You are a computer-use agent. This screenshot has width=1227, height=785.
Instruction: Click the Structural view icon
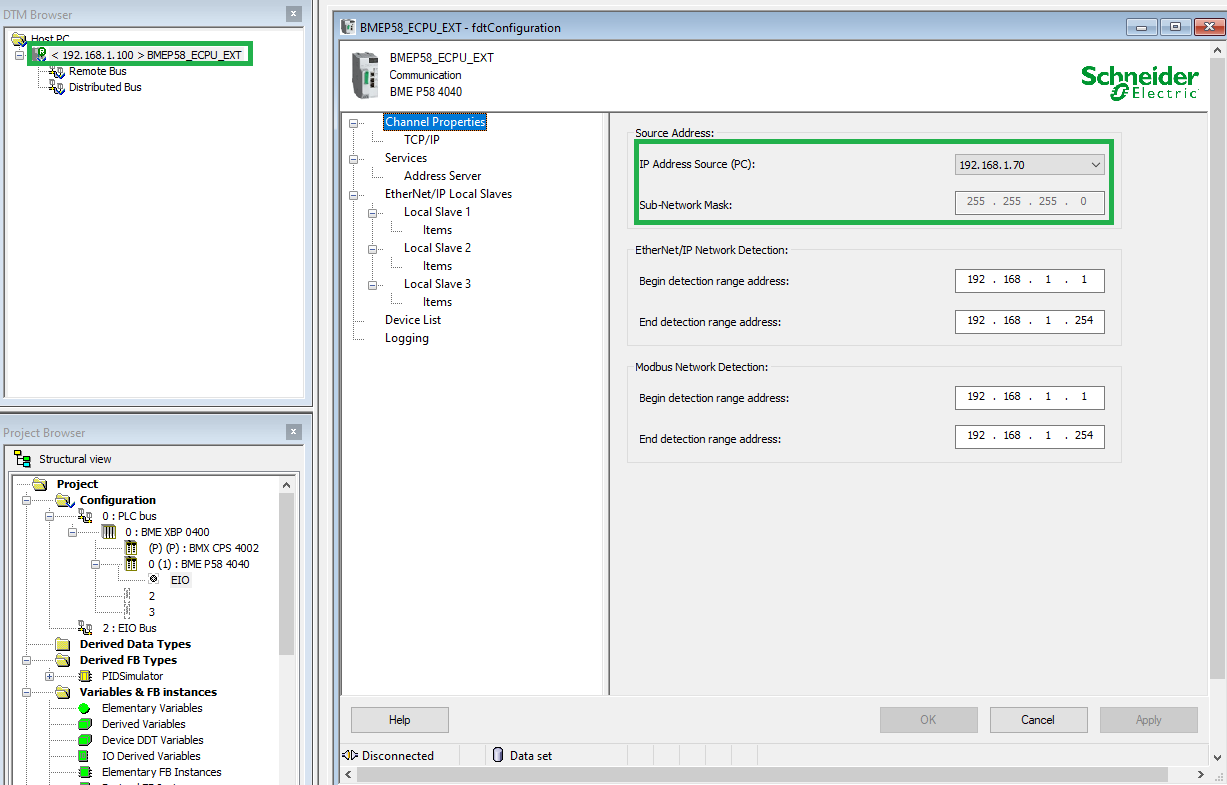coord(23,459)
